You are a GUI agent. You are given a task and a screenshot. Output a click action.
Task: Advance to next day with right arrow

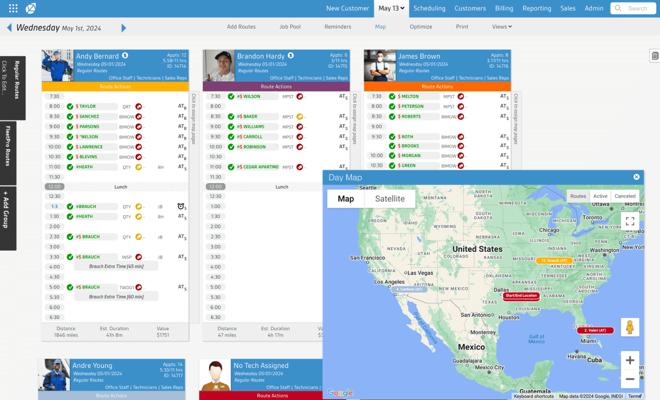tap(123, 28)
